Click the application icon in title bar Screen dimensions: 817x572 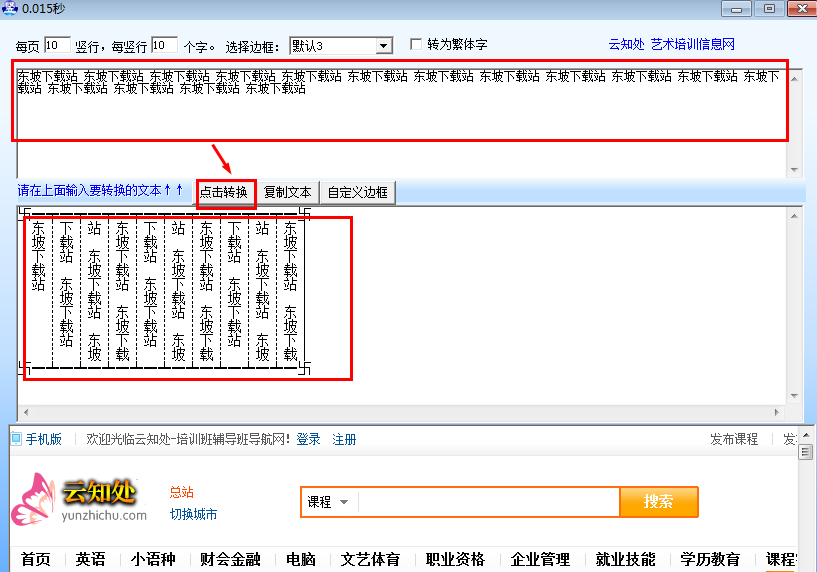click(9, 8)
